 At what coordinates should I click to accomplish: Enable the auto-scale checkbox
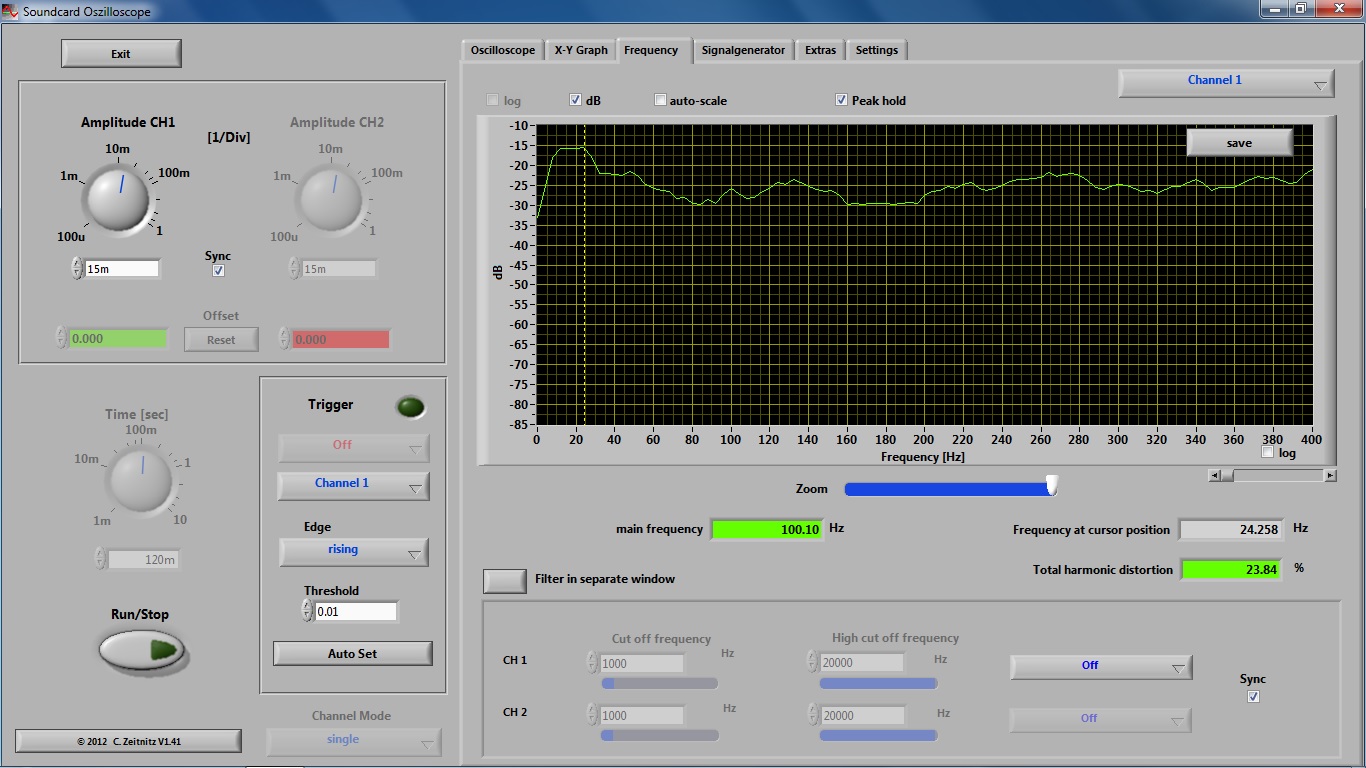tap(660, 100)
